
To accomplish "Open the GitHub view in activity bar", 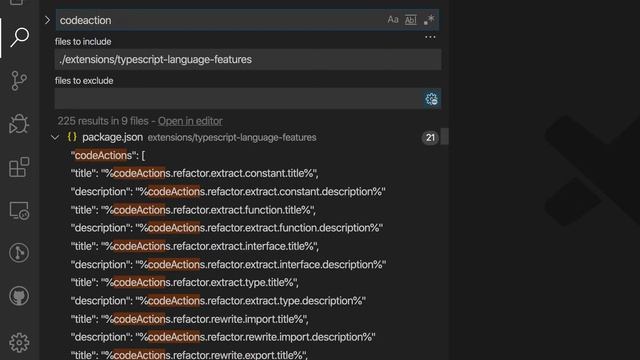I will [19, 296].
